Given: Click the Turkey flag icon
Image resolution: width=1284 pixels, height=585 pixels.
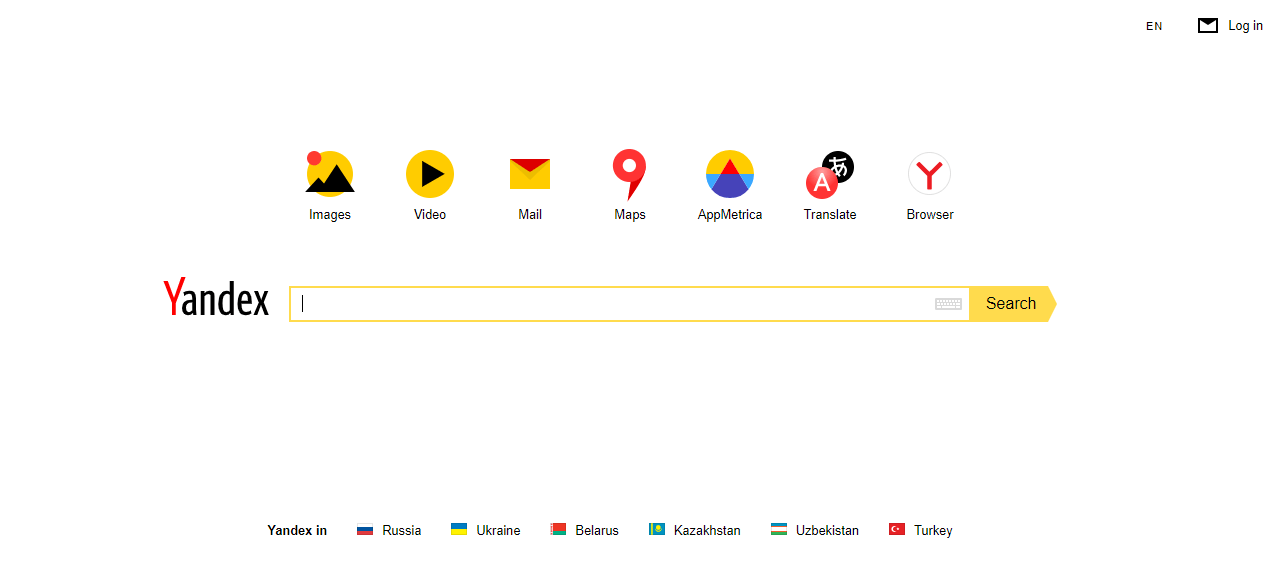Looking at the screenshot, I should click(897, 530).
